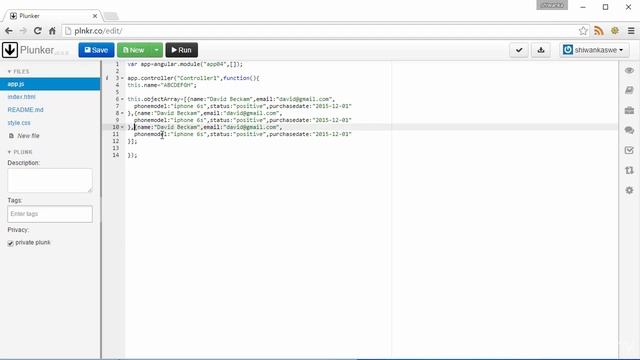
Task: Click the Tags label
Action: coord(15,200)
